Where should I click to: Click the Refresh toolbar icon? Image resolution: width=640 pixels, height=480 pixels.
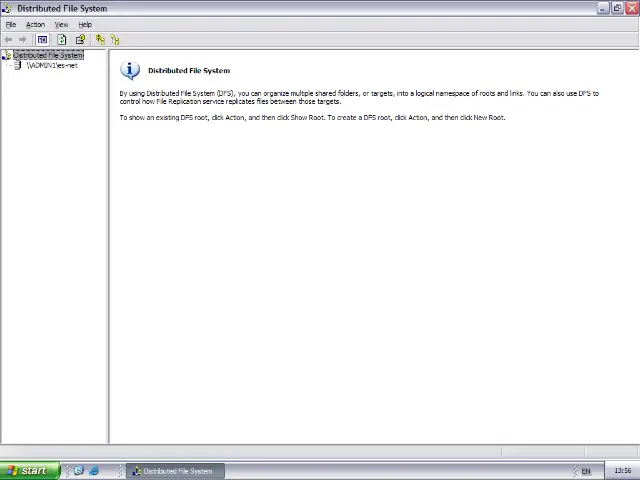[x=62, y=40]
